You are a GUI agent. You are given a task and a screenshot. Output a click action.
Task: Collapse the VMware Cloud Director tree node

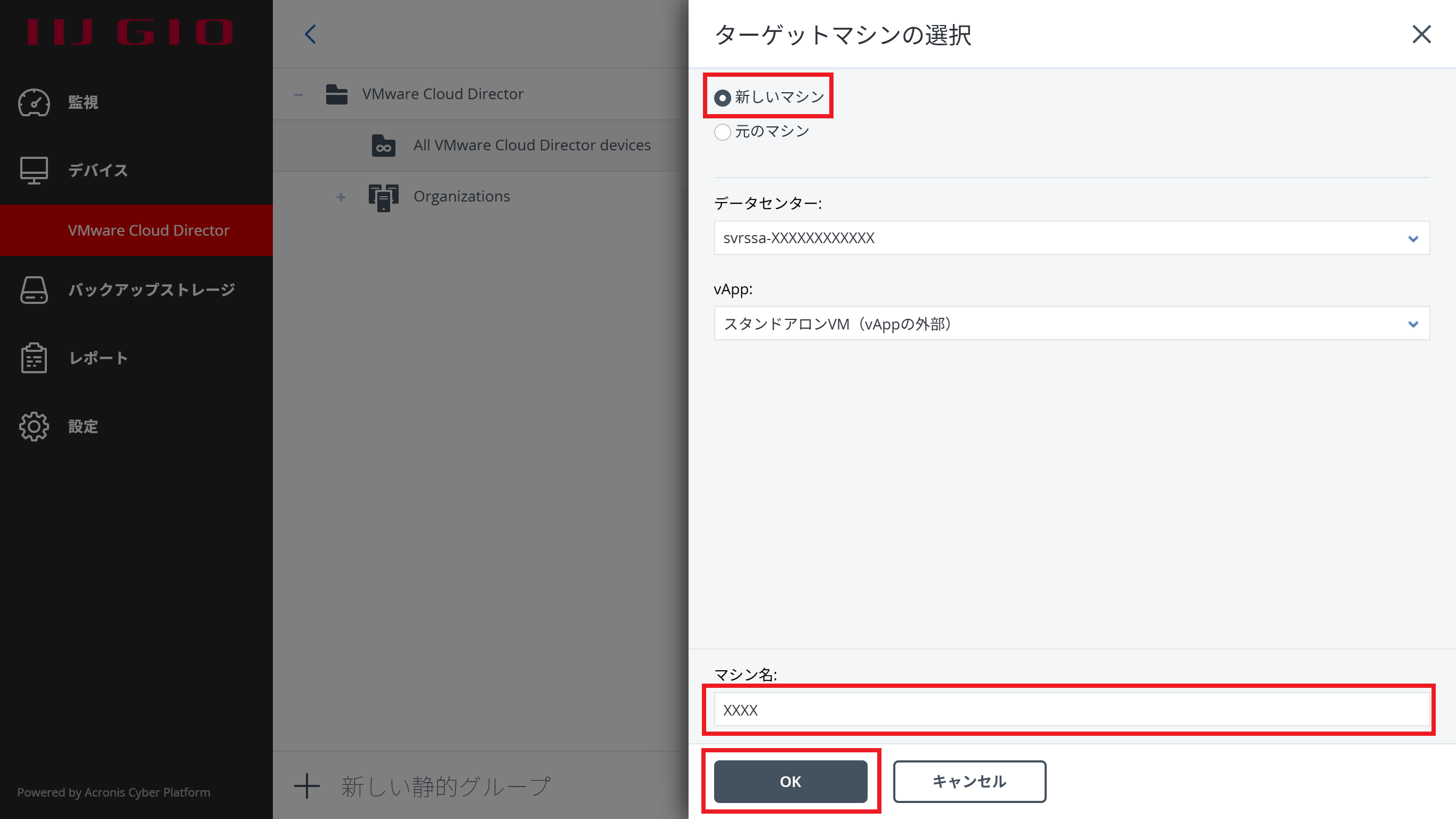pos(298,94)
